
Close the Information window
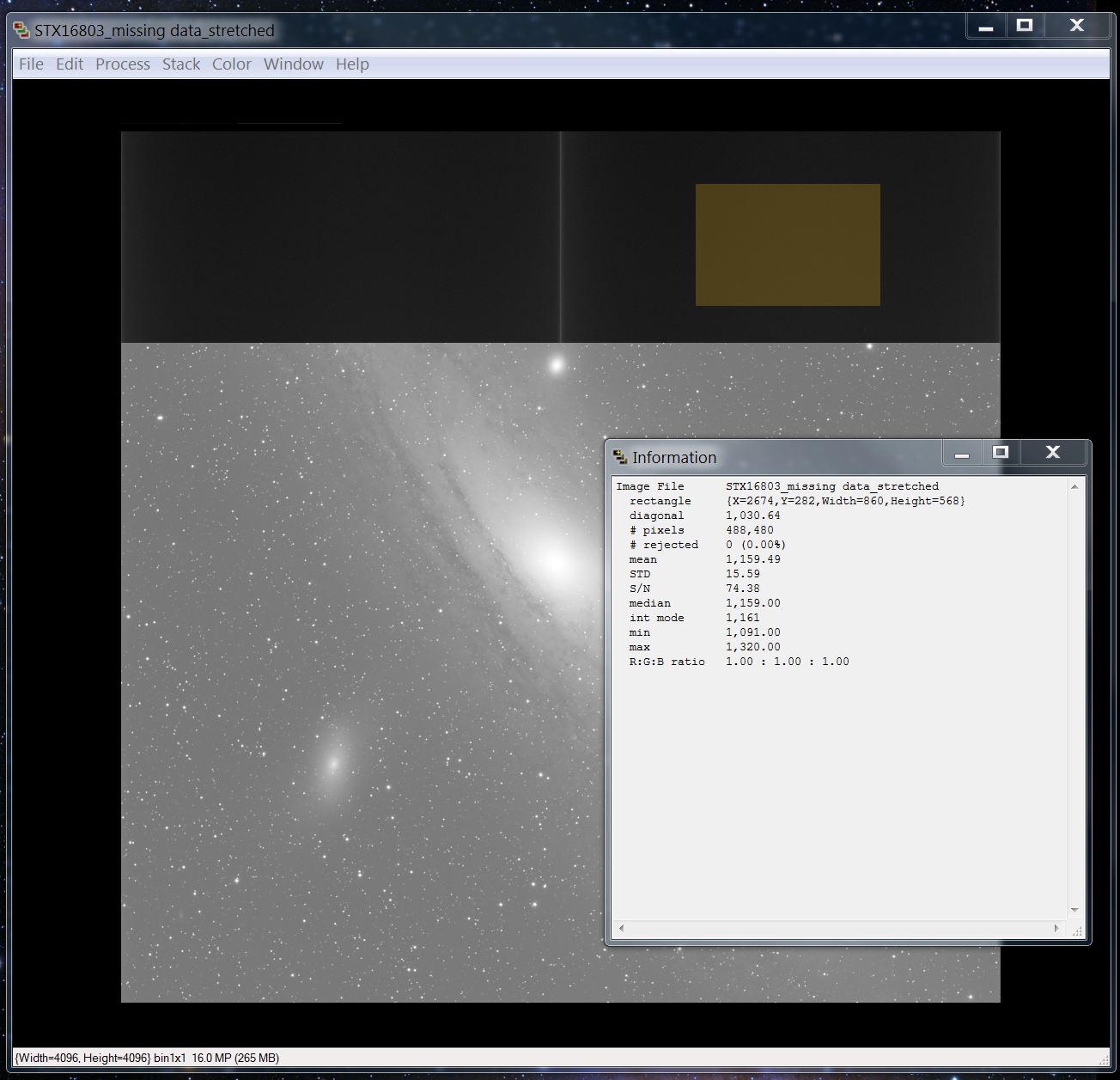(1053, 452)
